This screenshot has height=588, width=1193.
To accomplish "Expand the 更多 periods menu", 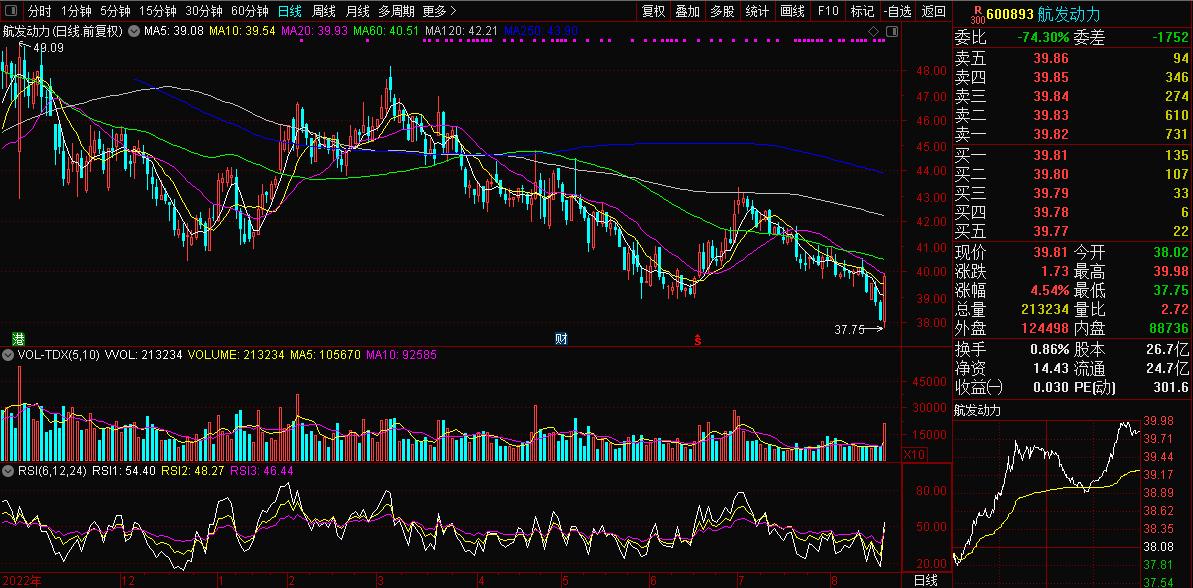I will coord(439,11).
